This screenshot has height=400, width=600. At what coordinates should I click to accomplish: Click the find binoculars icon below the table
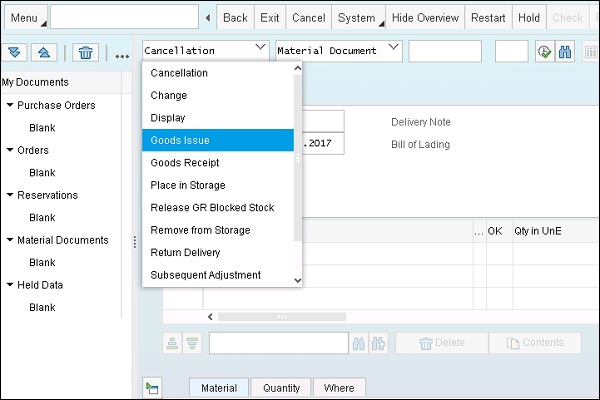(x=359, y=343)
